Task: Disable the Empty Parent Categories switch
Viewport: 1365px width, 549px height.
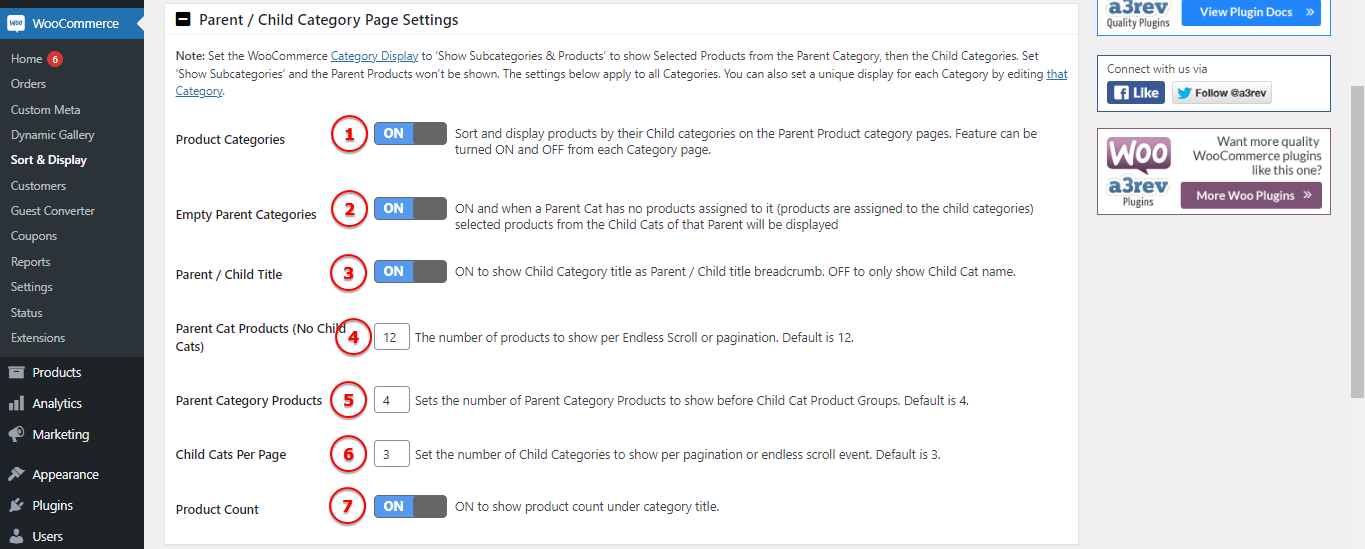Action: coord(410,209)
